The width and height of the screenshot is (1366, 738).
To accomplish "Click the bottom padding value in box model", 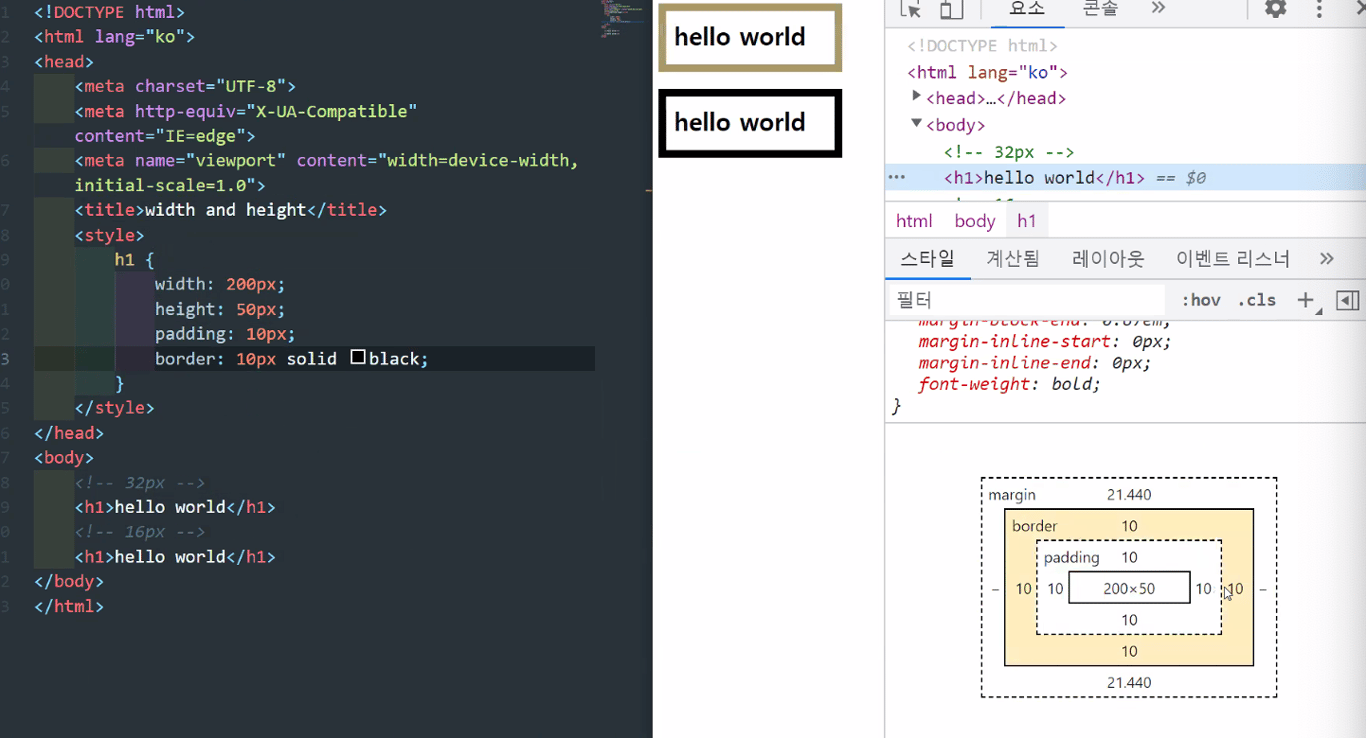I will (1129, 620).
